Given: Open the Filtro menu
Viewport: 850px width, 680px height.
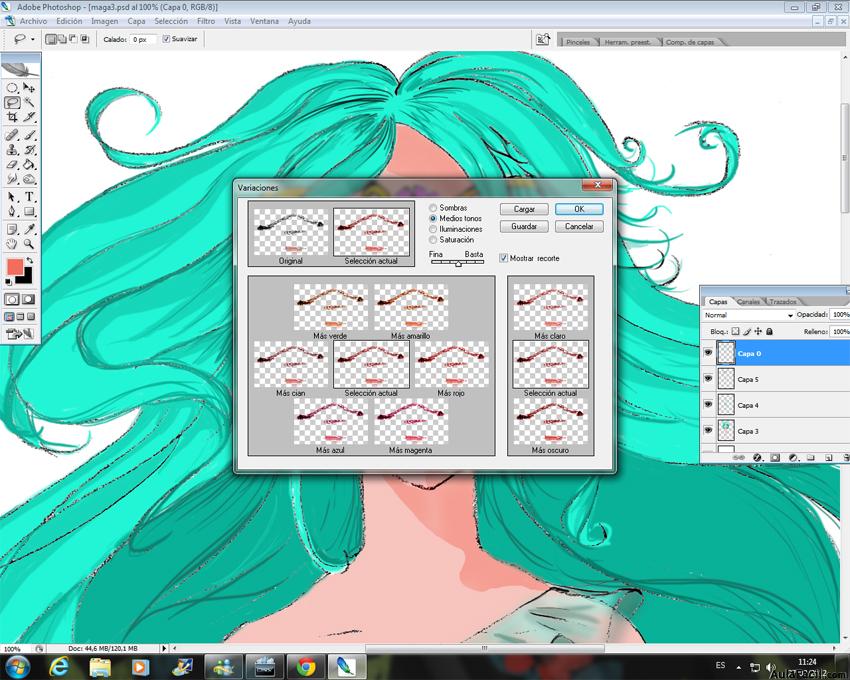Looking at the screenshot, I should pyautogui.click(x=206, y=21).
